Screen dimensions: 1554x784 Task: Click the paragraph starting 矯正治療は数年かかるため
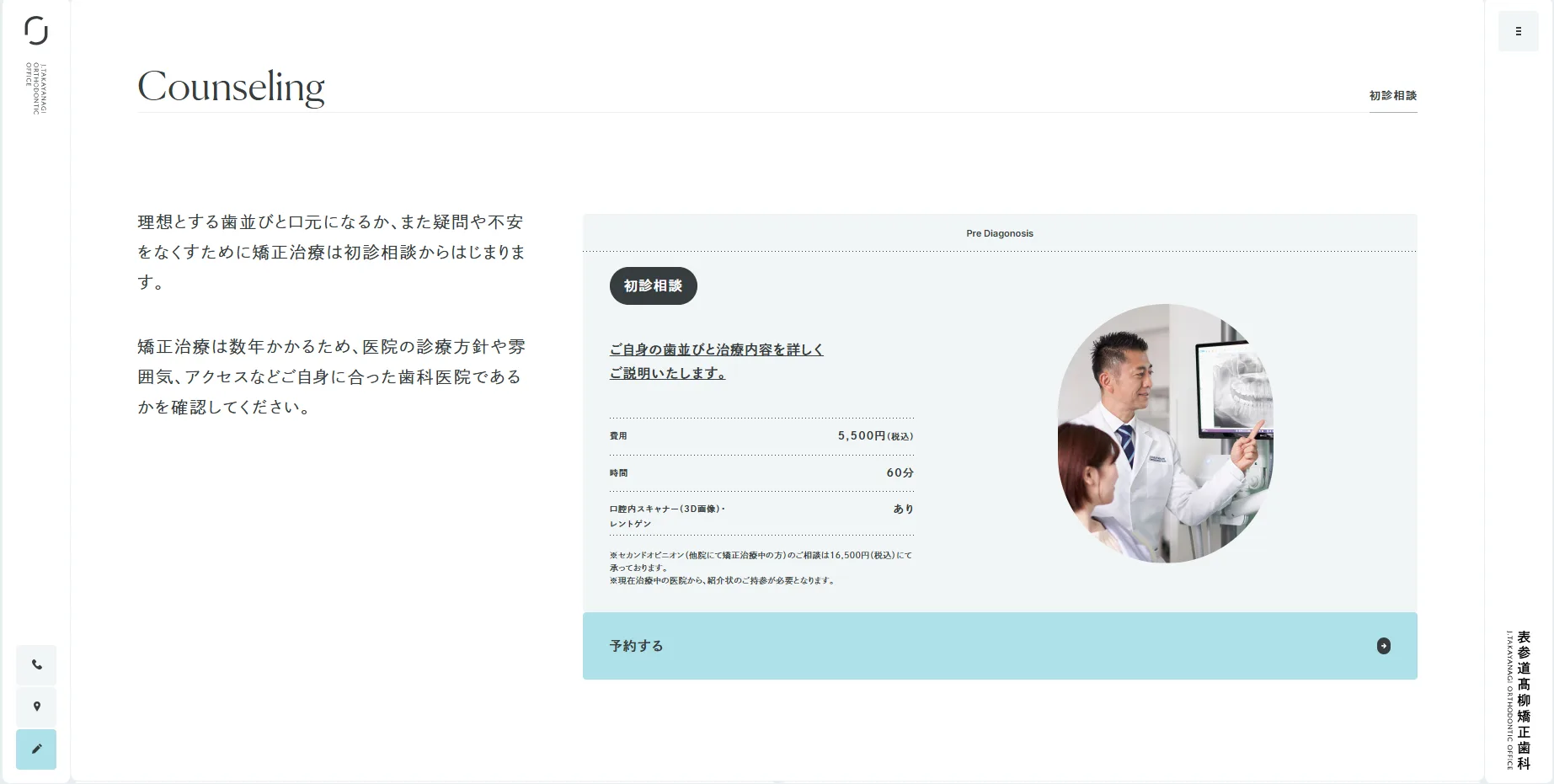coord(332,376)
